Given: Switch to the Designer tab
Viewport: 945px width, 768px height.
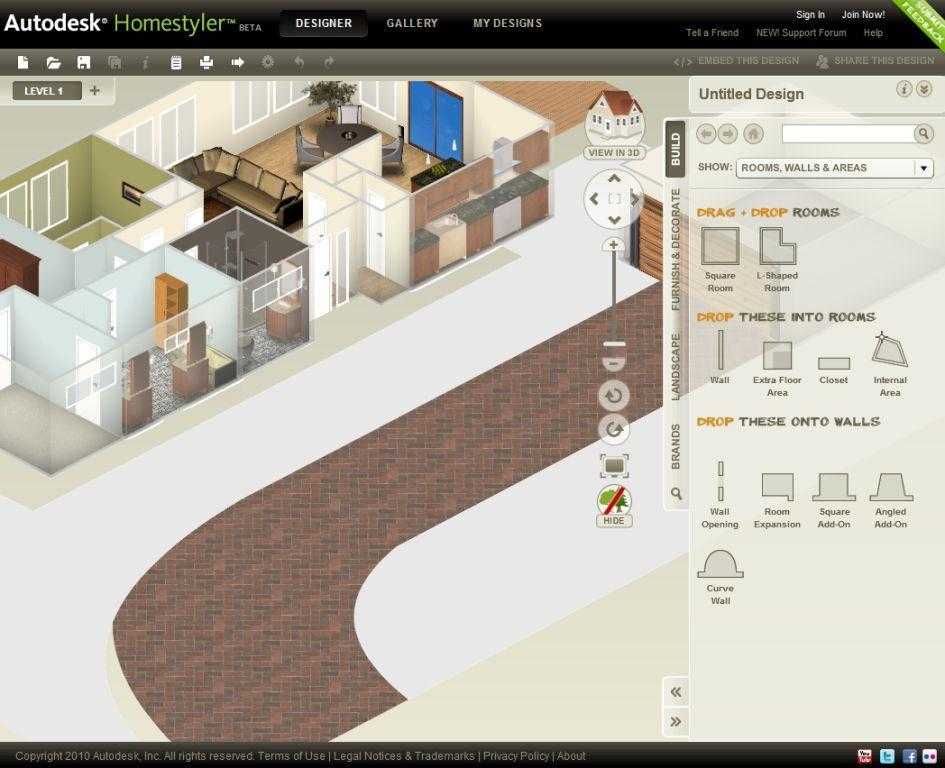Looking at the screenshot, I should (324, 23).
